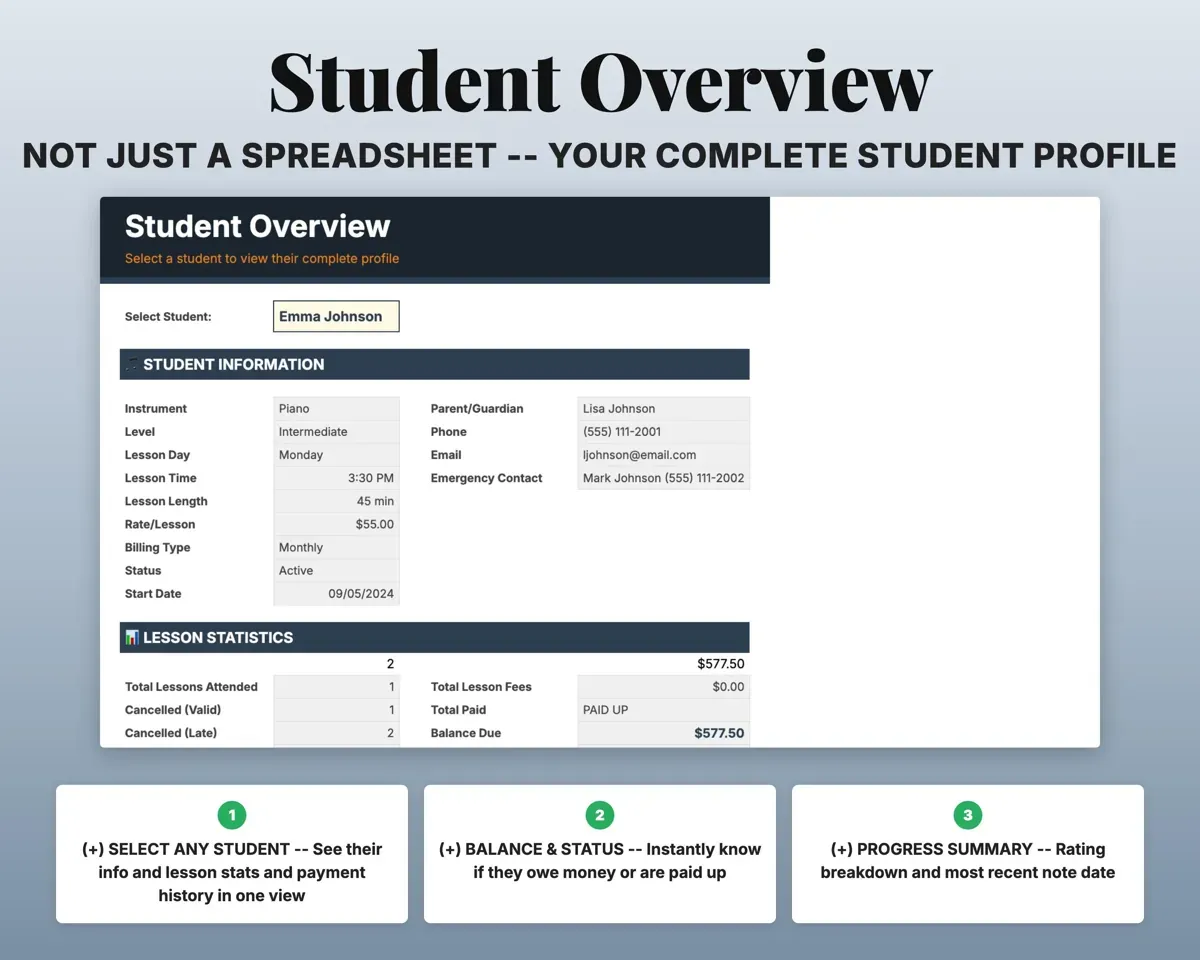Viewport: 1200px width, 960px height.
Task: Select the Emergency Contact row label
Action: (487, 478)
